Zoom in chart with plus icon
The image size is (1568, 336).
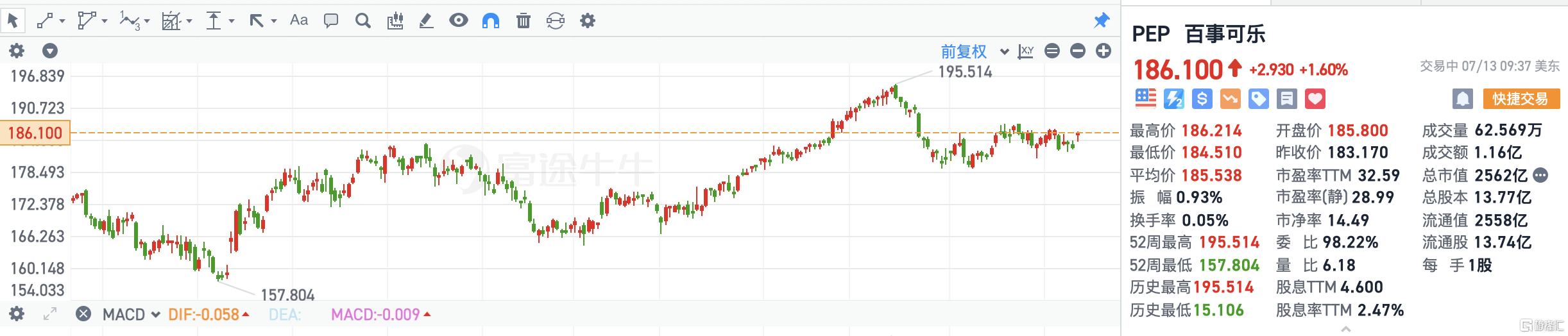[x=1104, y=51]
